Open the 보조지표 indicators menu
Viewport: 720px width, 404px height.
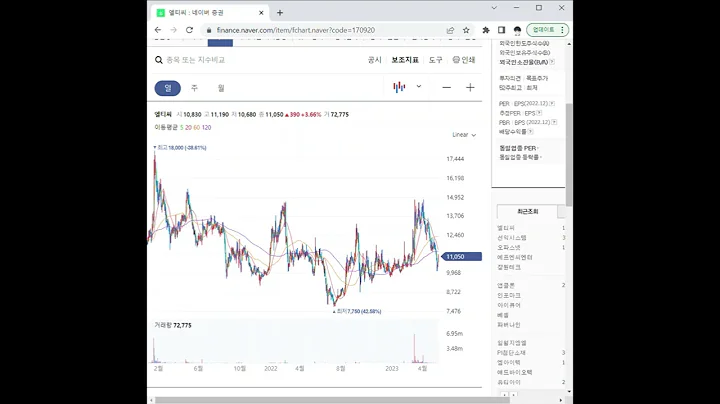coord(405,60)
